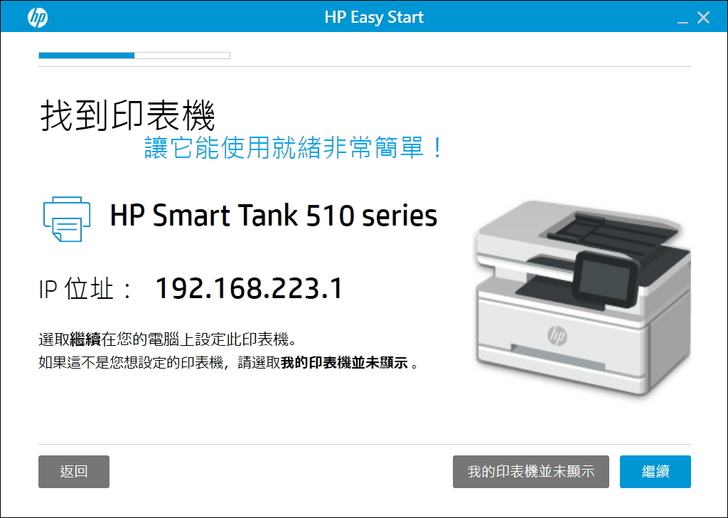Viewport: 728px width, 518px height.
Task: Click the setup progress bar
Action: pos(135,56)
